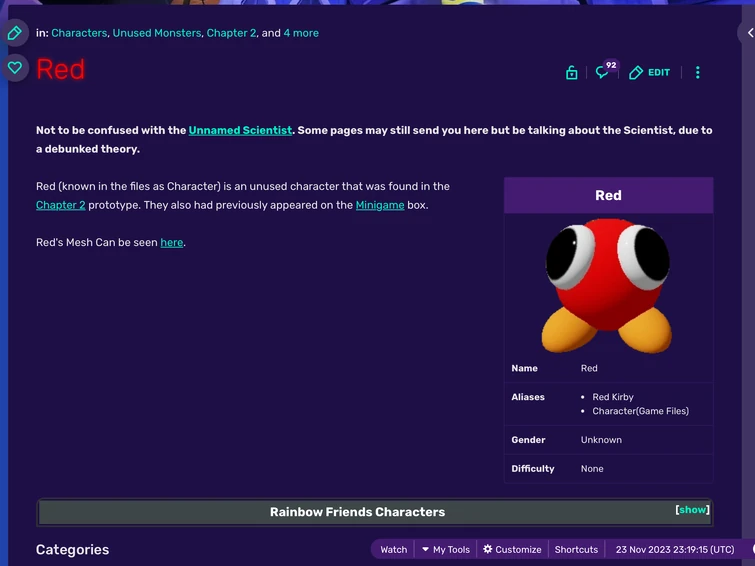Screen dimensions: 755x566
Task: Click the 'here' mesh link
Action: pos(171,242)
